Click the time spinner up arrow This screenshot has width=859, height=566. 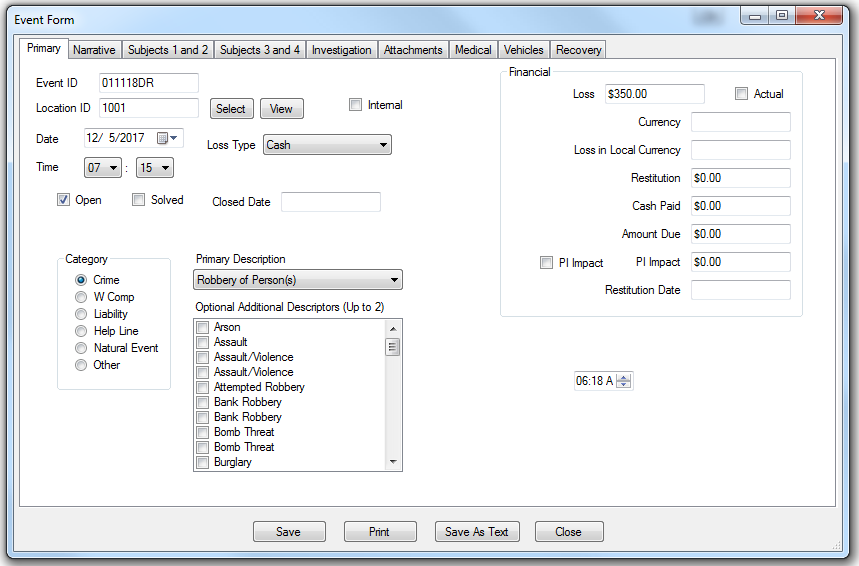coord(624,377)
